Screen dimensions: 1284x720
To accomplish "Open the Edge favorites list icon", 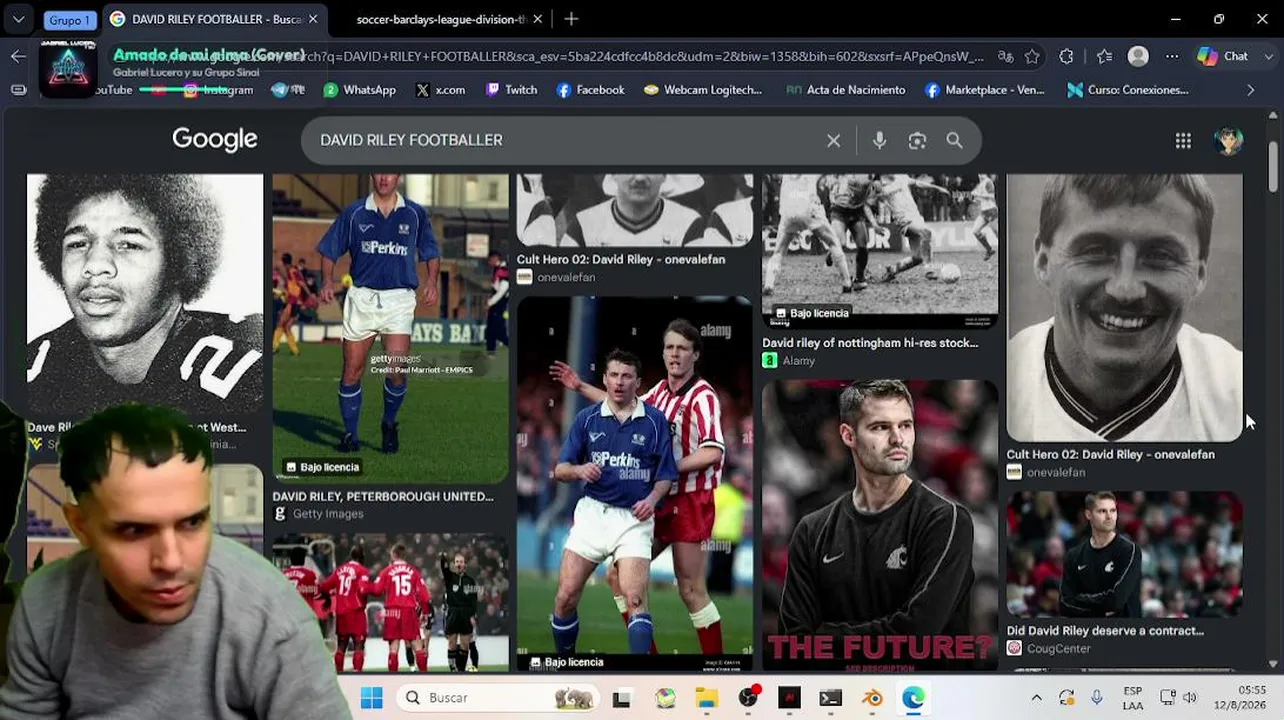I will tap(1104, 56).
